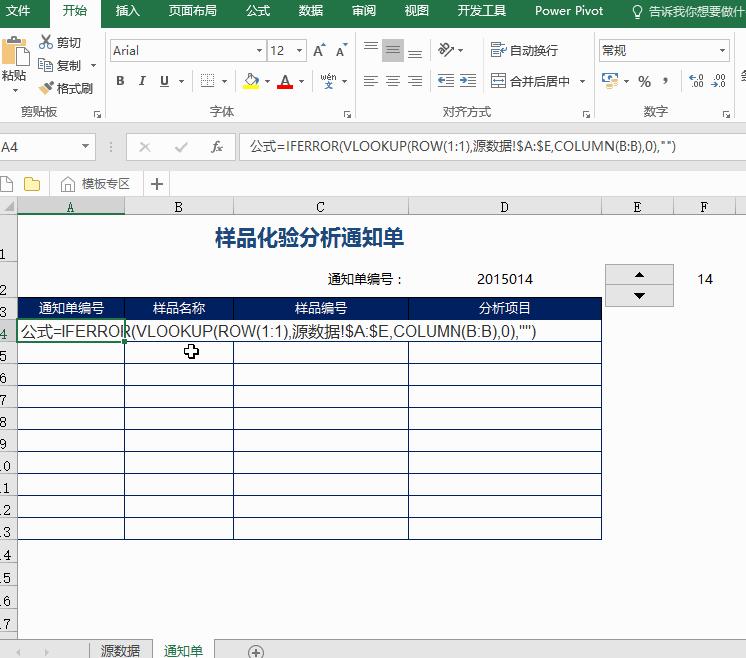Apply yellow fill color bucket
The image size is (746, 658).
tap(251, 81)
